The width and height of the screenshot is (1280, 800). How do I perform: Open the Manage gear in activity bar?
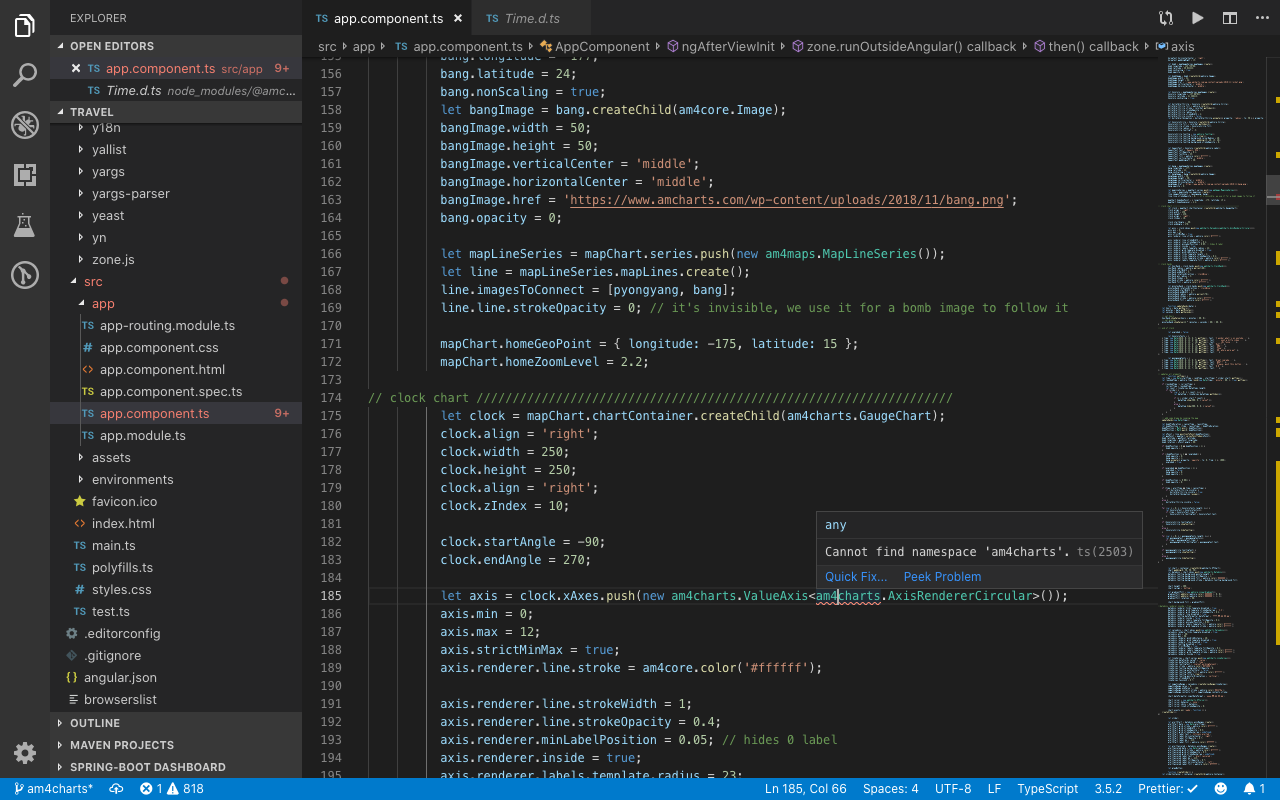tap(25, 753)
